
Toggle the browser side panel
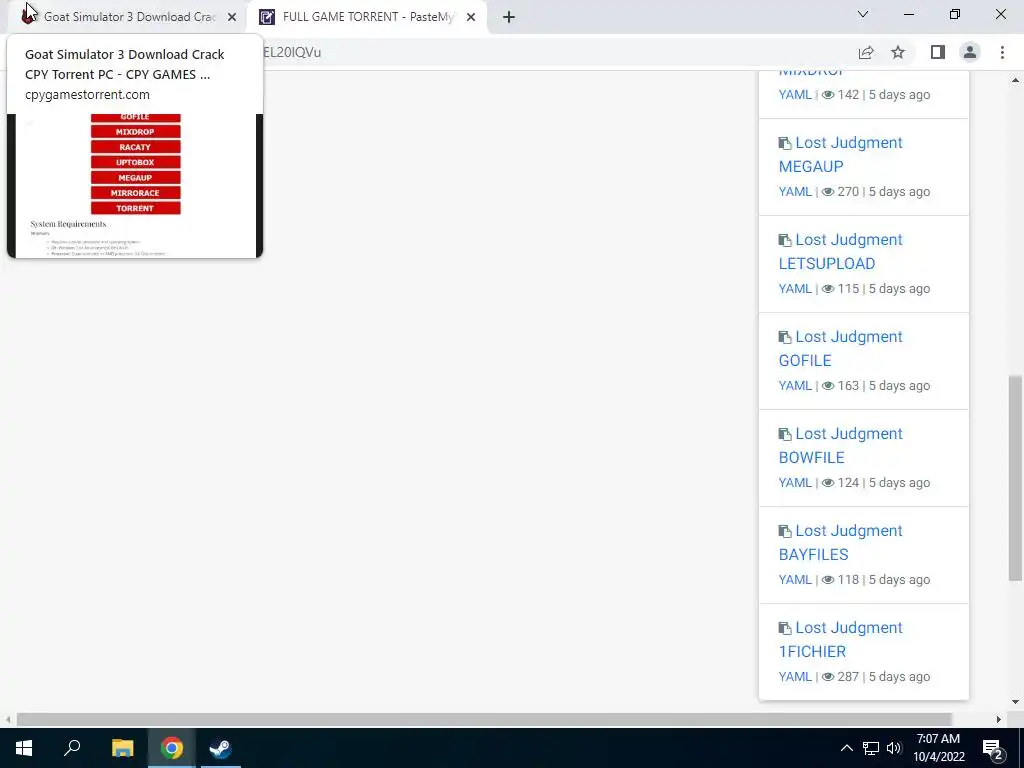point(938,52)
